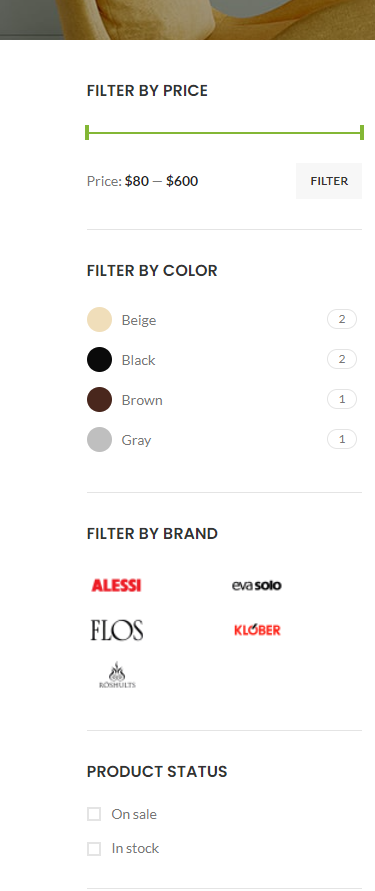This screenshot has height=891, width=375.
Task: Pick the Gray color swatch
Action: (99, 440)
